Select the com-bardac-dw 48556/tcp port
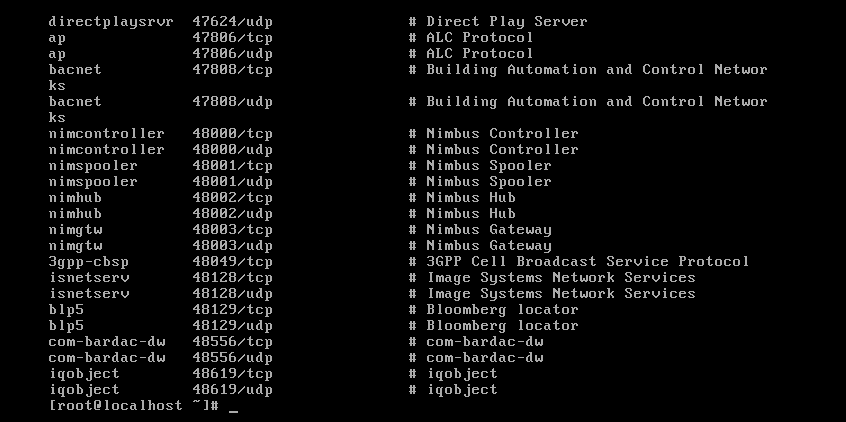Screen dimensions: 846x422 [233, 342]
